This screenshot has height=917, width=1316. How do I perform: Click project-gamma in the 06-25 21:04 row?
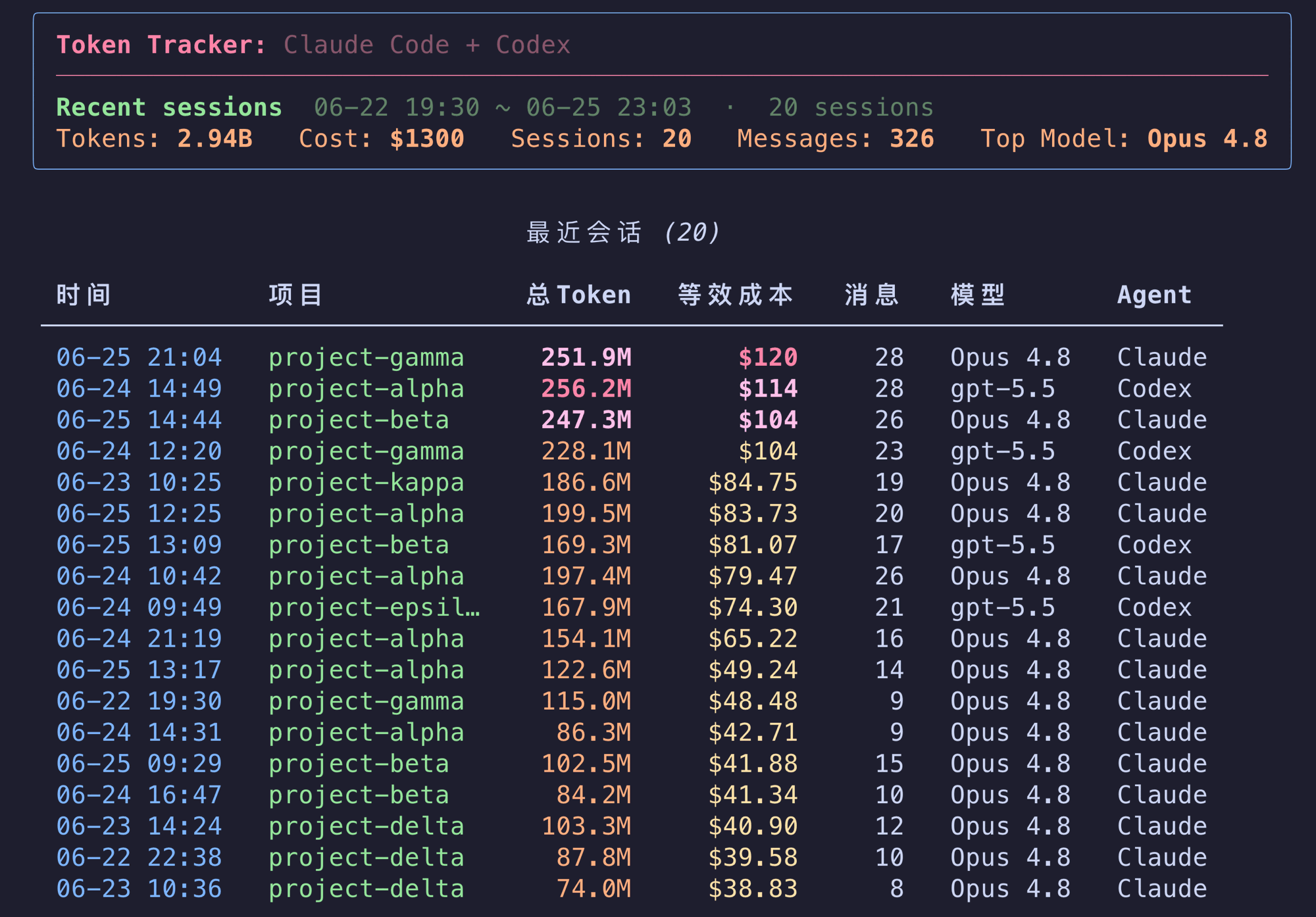pos(367,357)
